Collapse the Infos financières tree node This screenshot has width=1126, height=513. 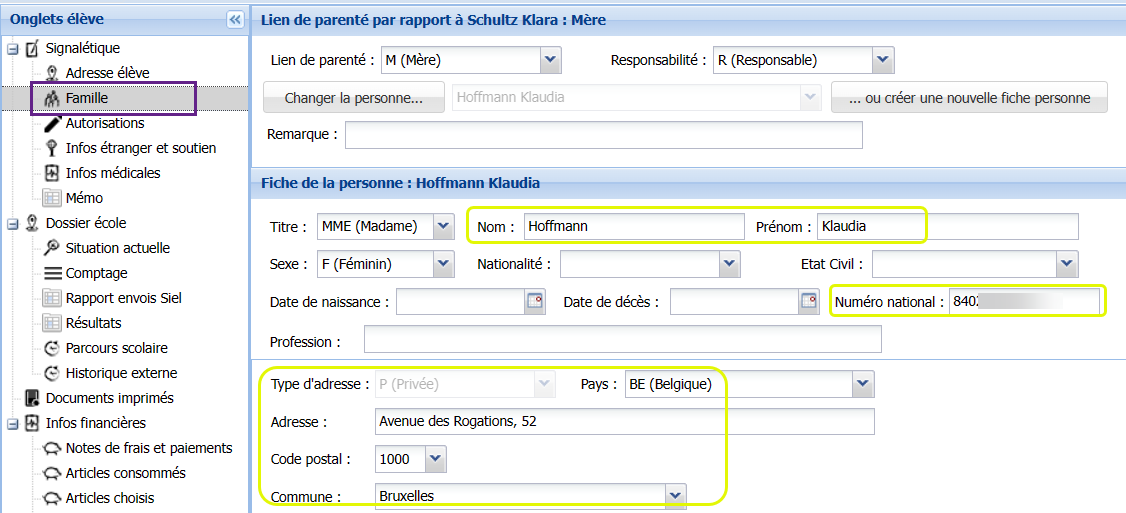13,424
